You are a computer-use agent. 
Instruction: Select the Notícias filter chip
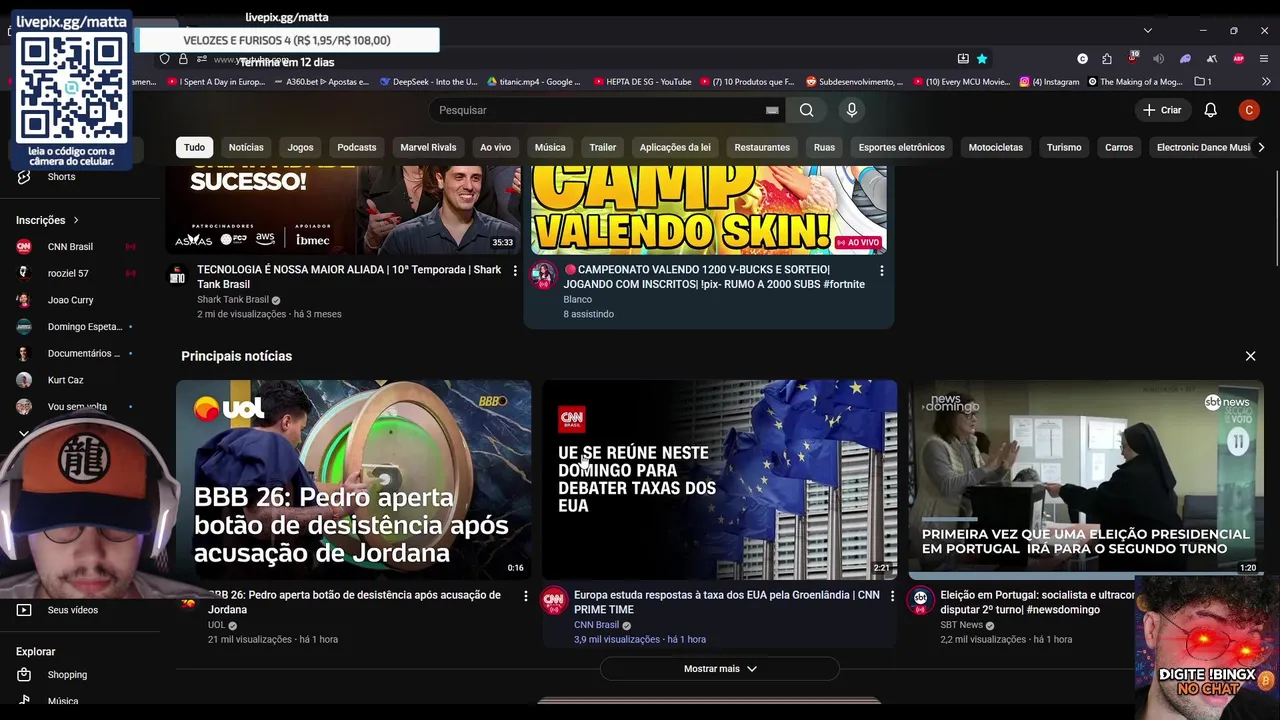pos(246,147)
